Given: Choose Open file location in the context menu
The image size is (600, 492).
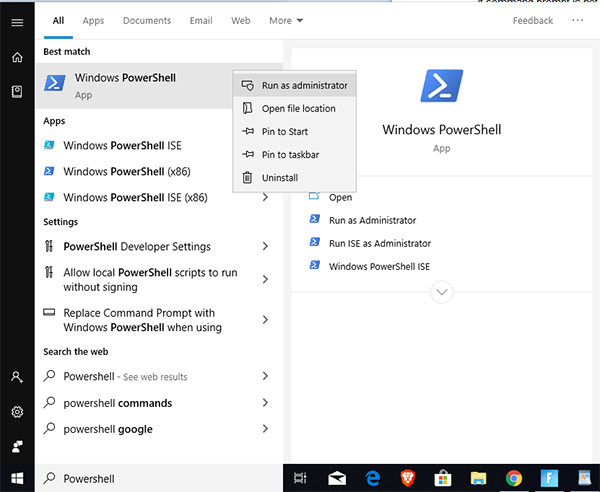Looking at the screenshot, I should pyautogui.click(x=295, y=108).
